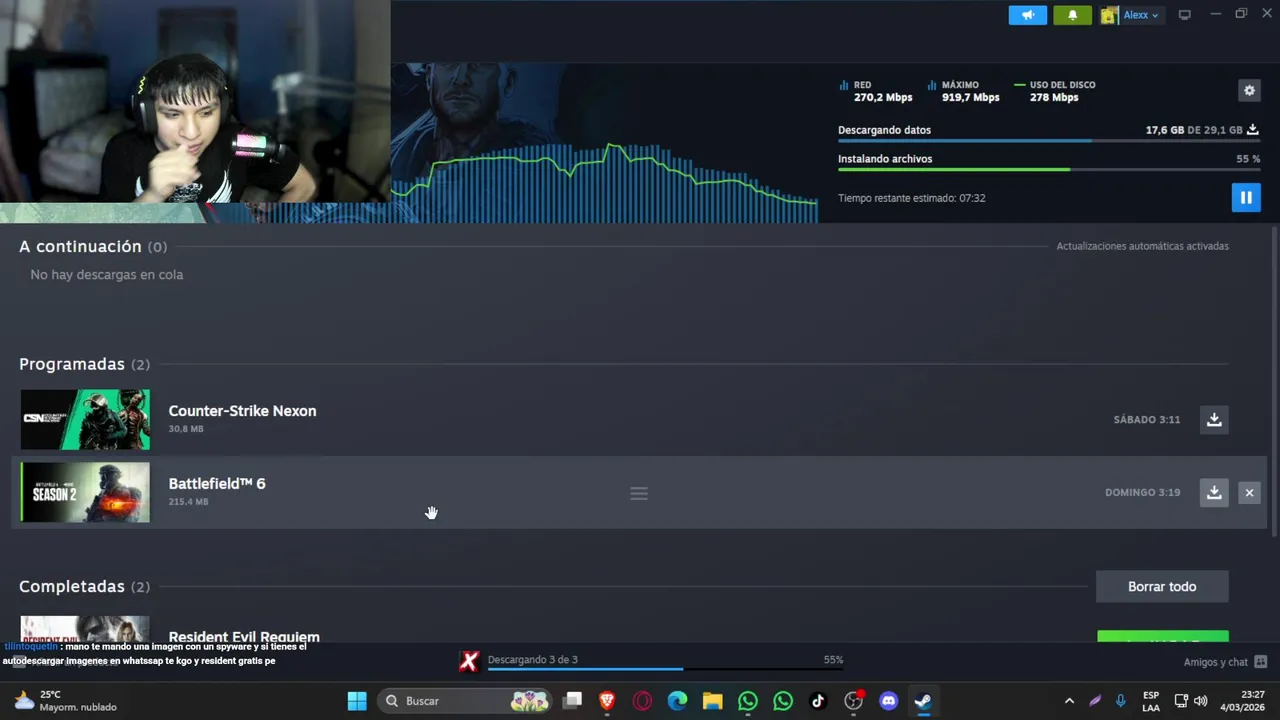Screen dimensions: 1280x720
Task: Open Discord from taskbar
Action: click(888, 701)
